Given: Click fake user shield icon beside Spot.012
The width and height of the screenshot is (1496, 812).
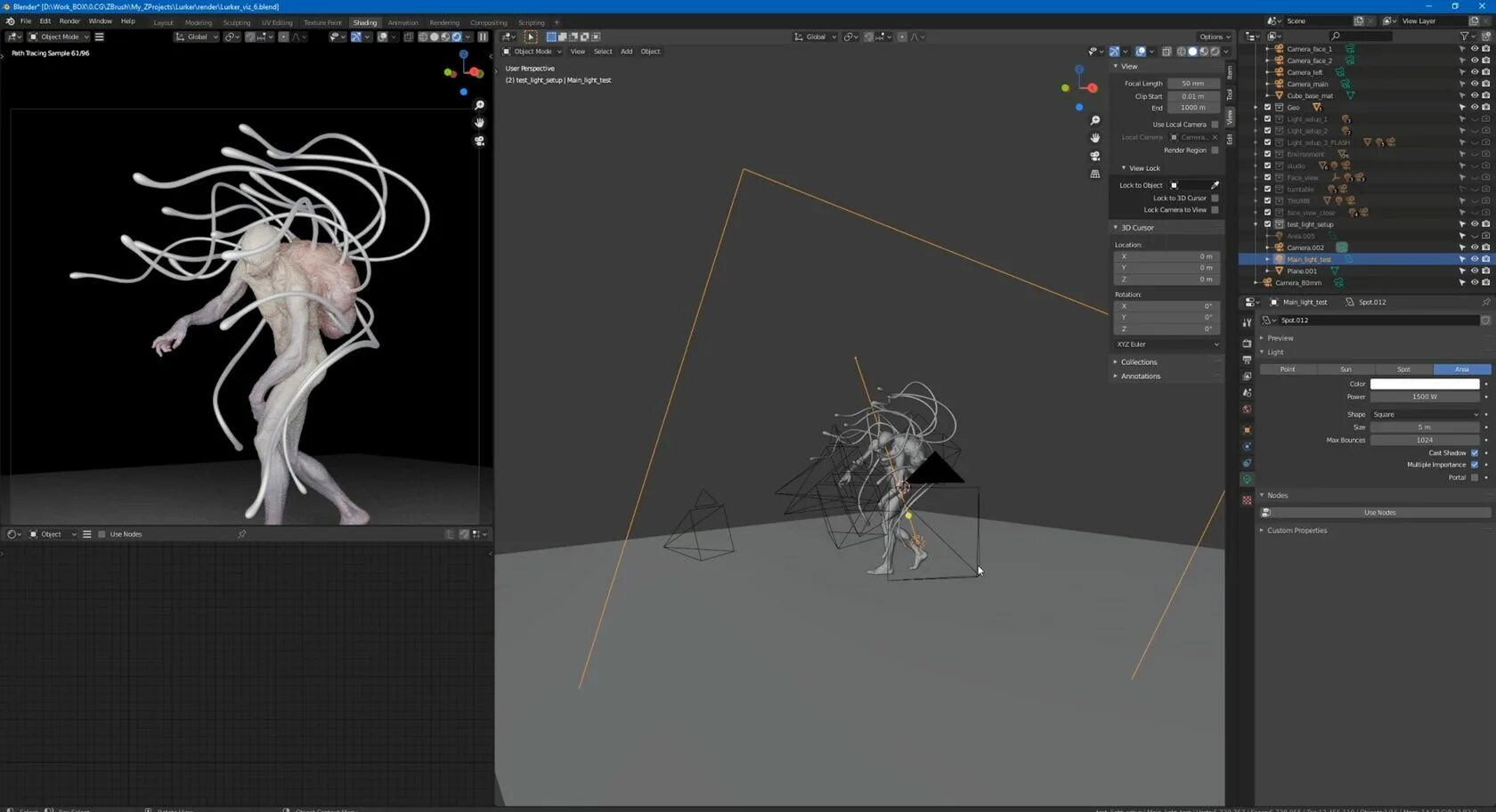Looking at the screenshot, I should 1485,321.
